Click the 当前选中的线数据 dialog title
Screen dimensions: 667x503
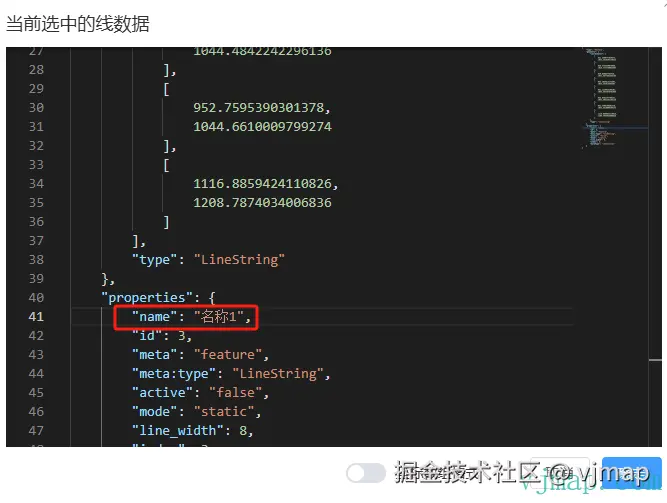[77, 24]
